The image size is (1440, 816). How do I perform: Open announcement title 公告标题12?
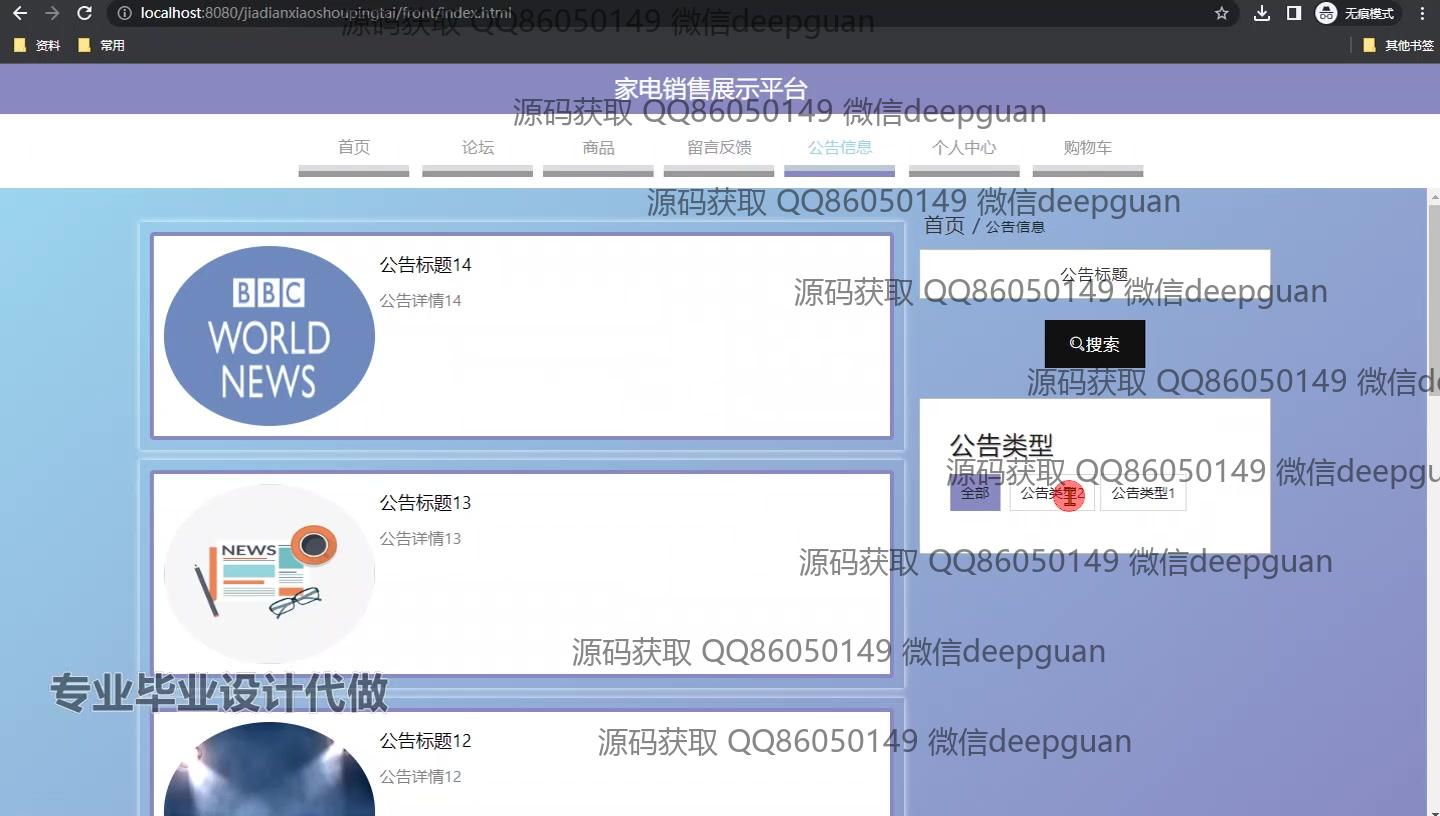[x=425, y=741]
